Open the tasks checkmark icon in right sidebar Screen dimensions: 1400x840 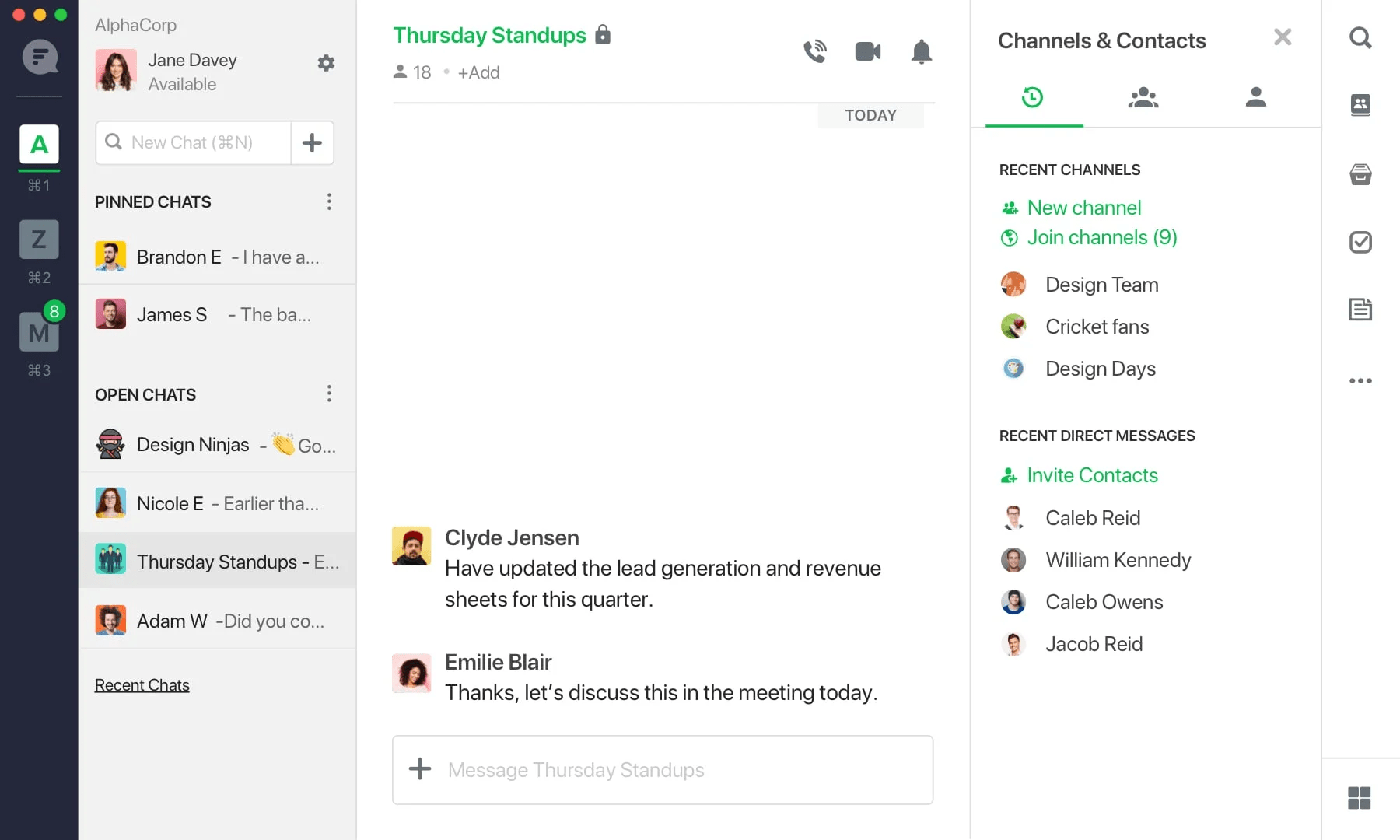point(1360,242)
